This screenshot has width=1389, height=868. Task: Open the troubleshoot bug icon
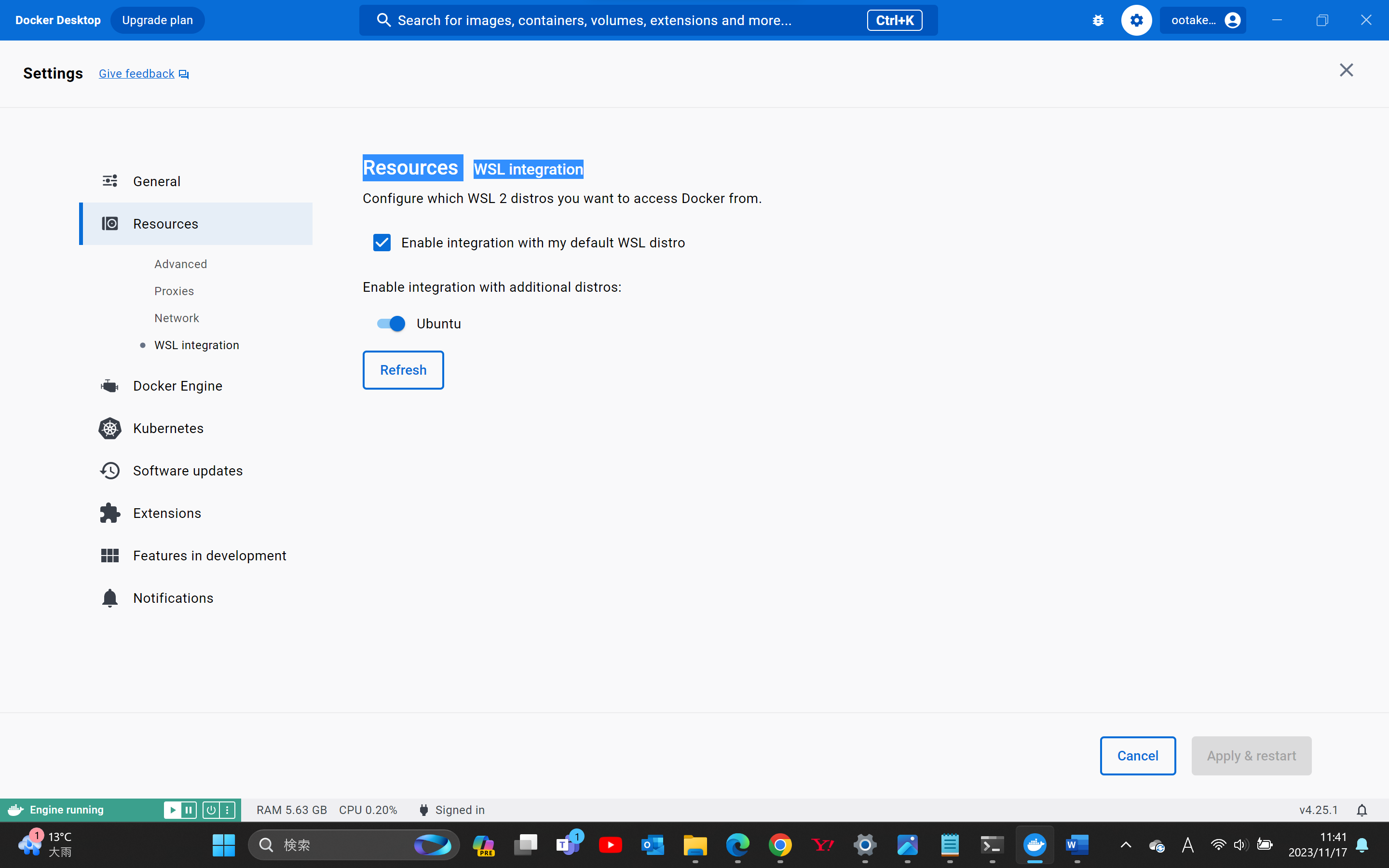pyautogui.click(x=1098, y=20)
